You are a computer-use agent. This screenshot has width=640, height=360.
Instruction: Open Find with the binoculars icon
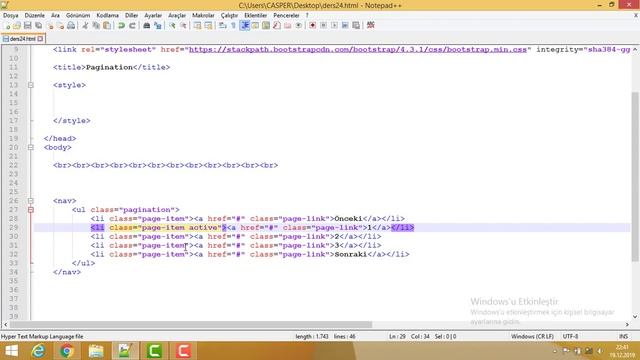coord(147,25)
